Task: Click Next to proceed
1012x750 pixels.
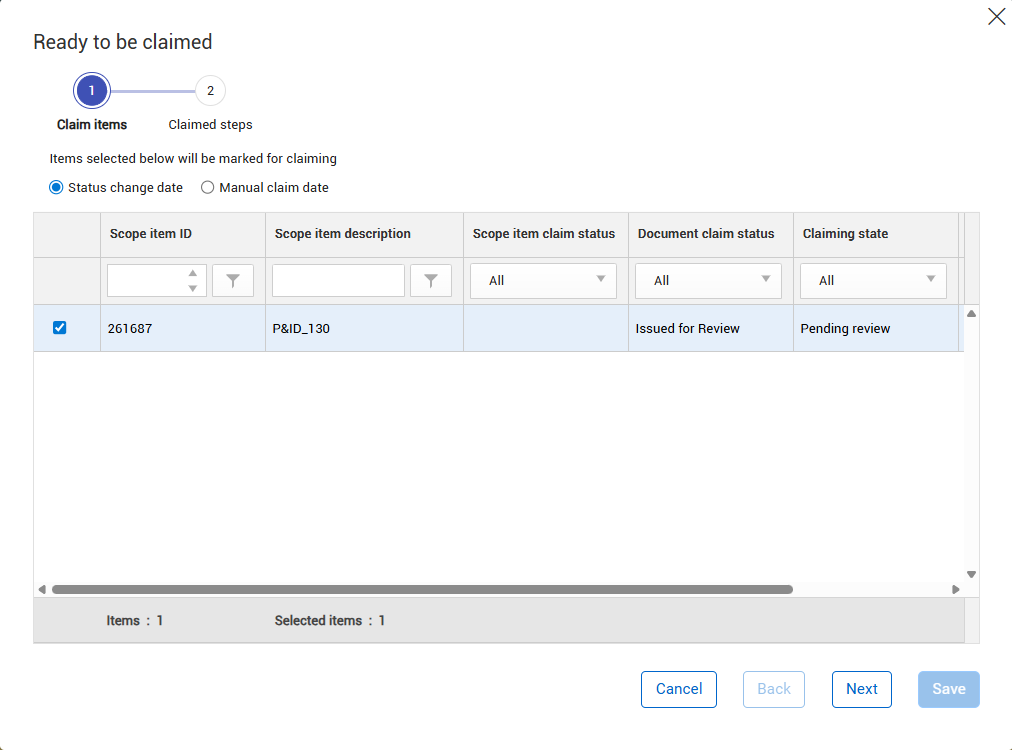Action: (861, 689)
